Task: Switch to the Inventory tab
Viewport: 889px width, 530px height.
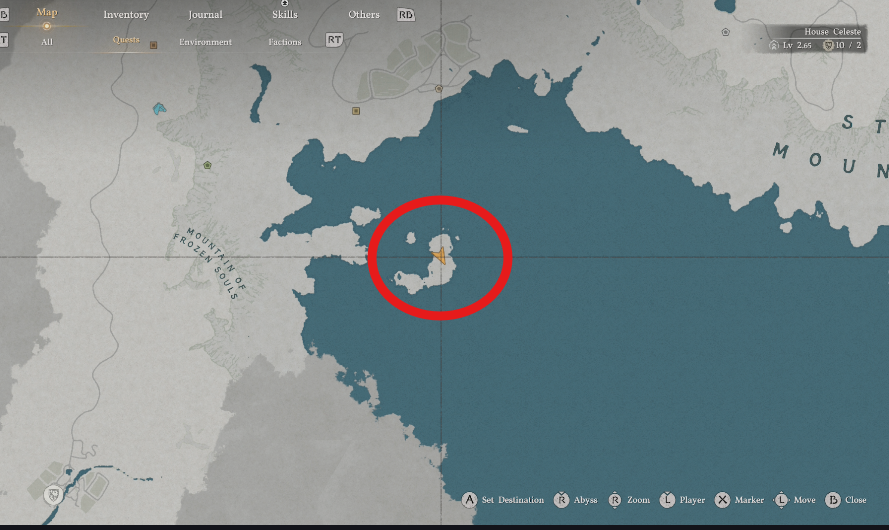Action: click(126, 15)
